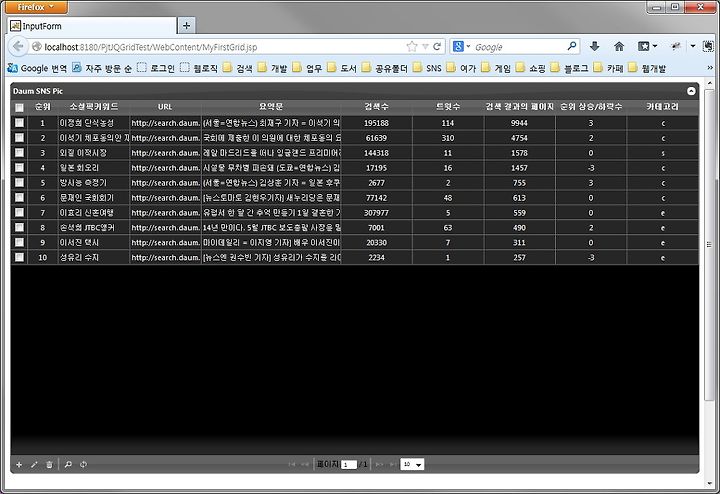Go to last page pager icon
The width and height of the screenshot is (720, 494).
click(392, 465)
